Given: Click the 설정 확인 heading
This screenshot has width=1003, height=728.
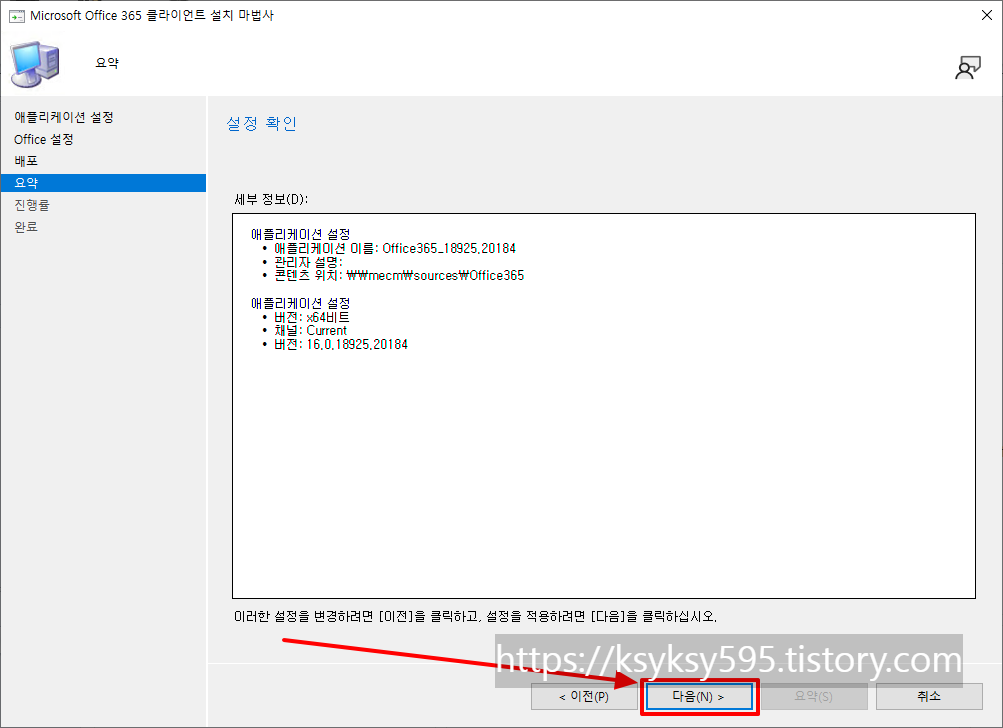Looking at the screenshot, I should click(x=262, y=123).
